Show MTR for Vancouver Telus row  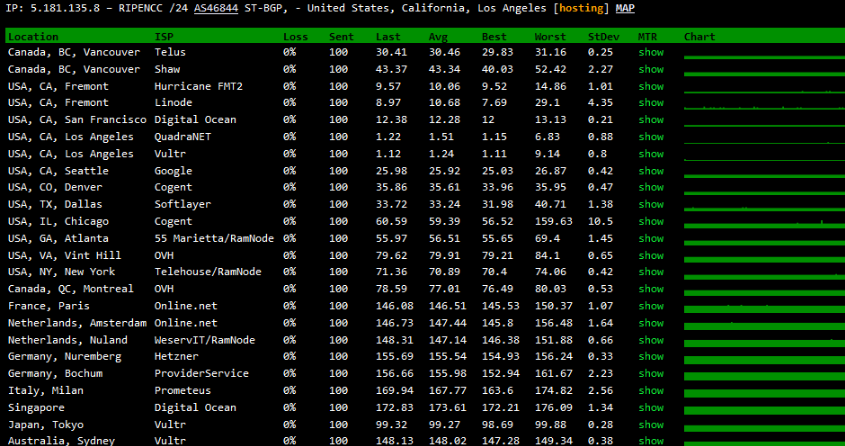[x=651, y=52]
